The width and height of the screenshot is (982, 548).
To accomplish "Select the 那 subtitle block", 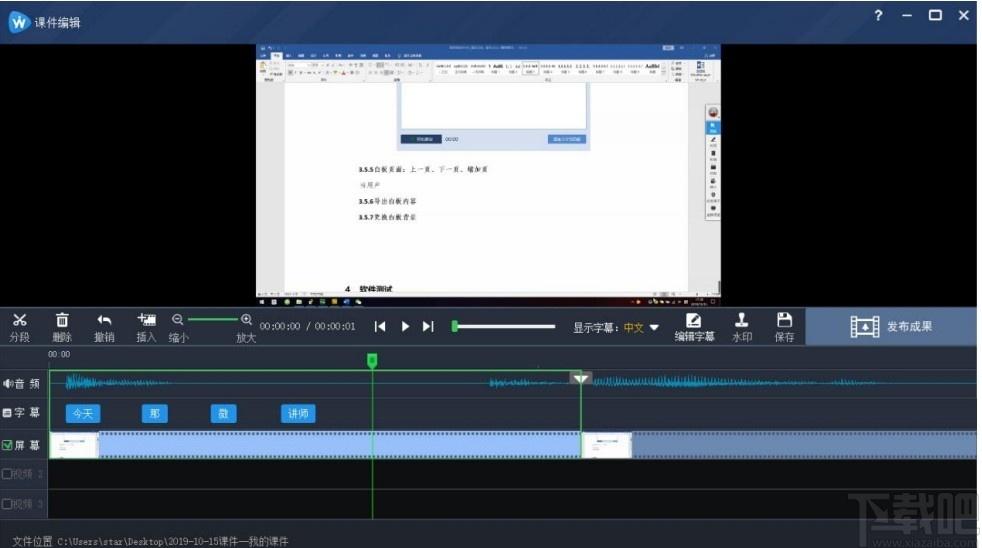I will pyautogui.click(x=155, y=413).
